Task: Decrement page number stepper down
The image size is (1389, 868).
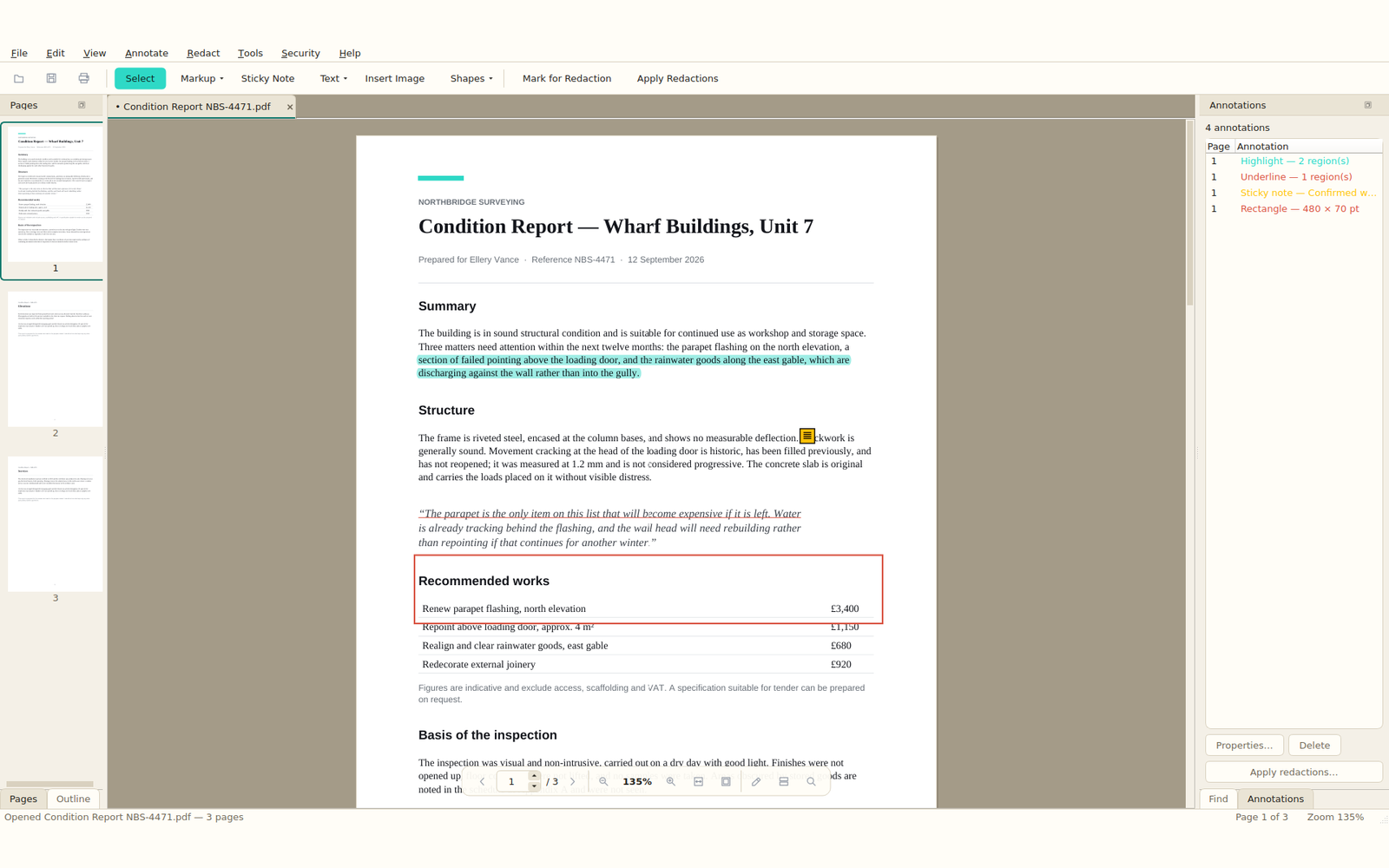Action: pyautogui.click(x=535, y=786)
